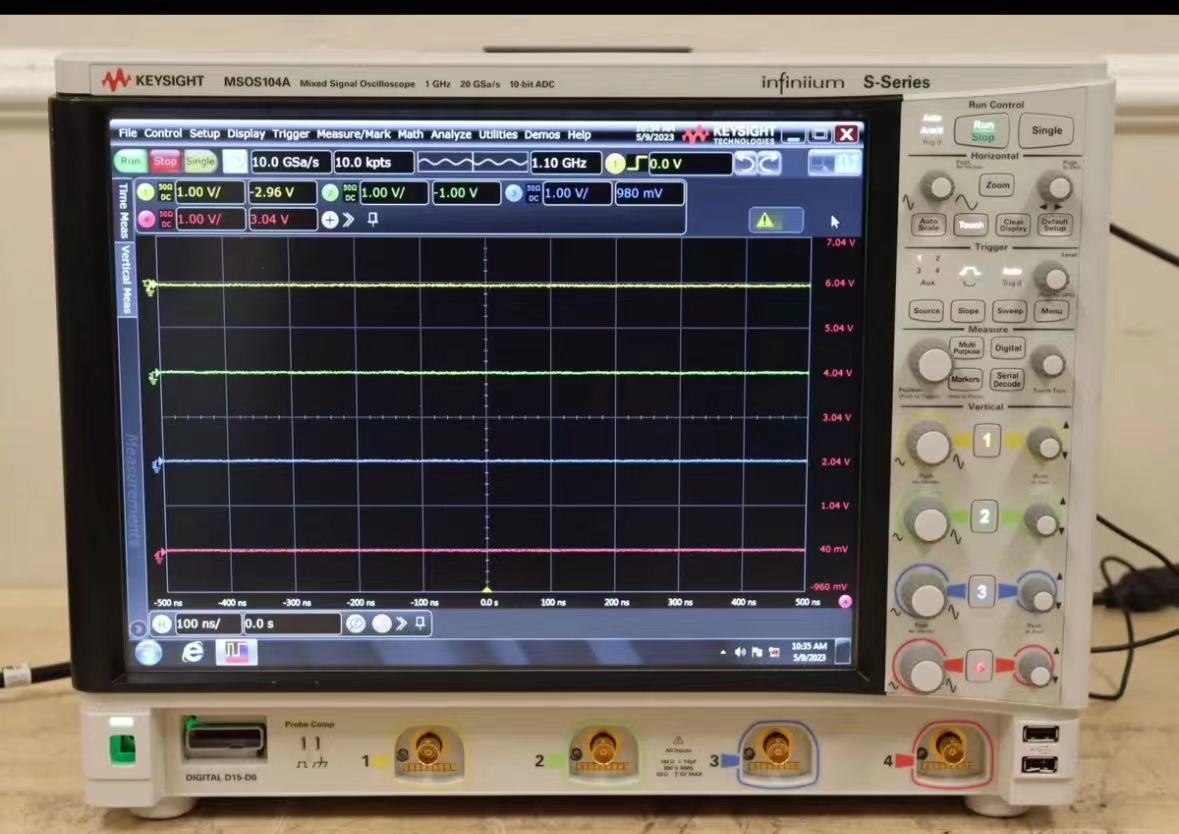Click the rising-edge trigger slope icon

pyautogui.click(x=638, y=163)
